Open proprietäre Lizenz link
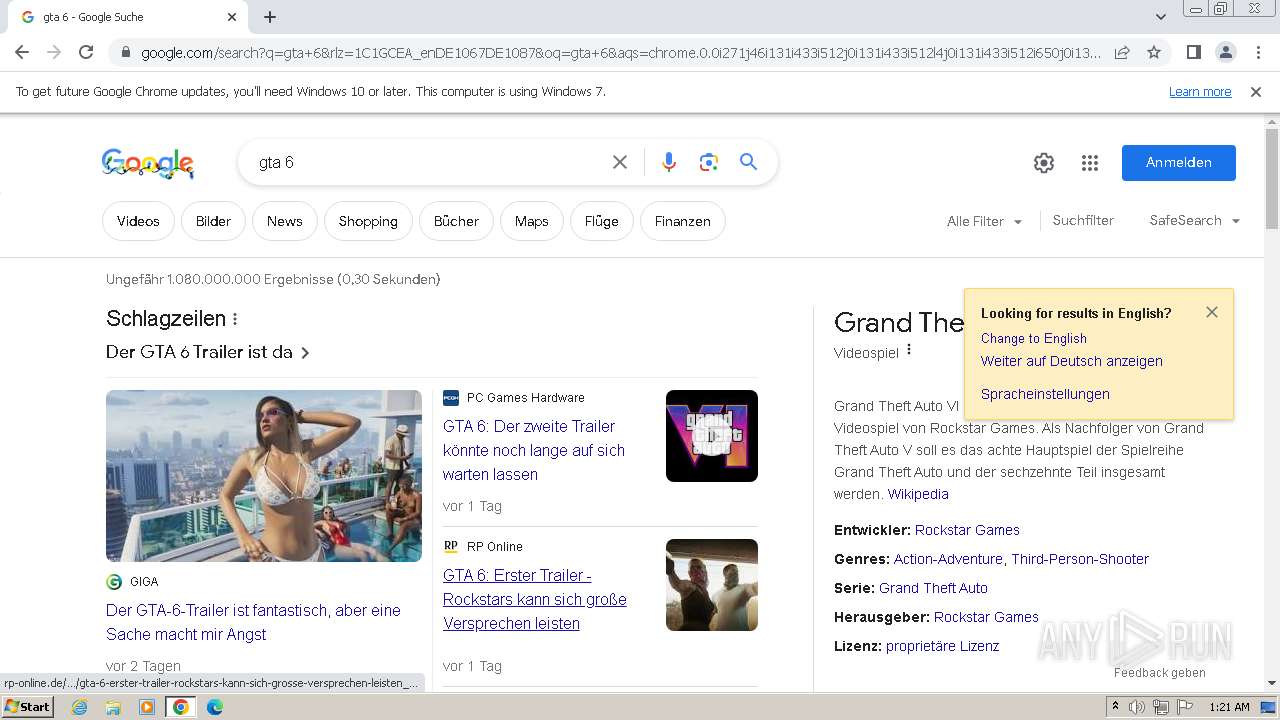This screenshot has width=1280, height=720. point(943,646)
